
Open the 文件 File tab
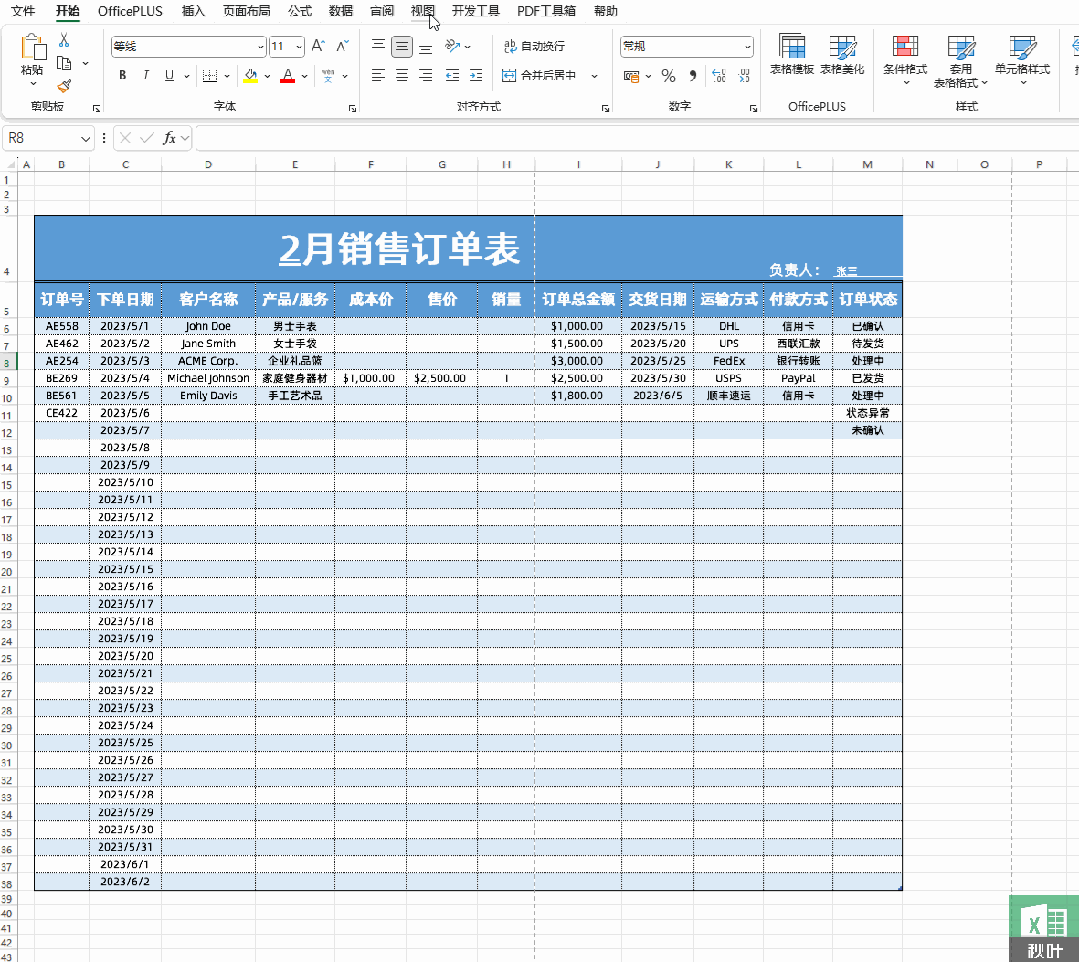(x=23, y=11)
